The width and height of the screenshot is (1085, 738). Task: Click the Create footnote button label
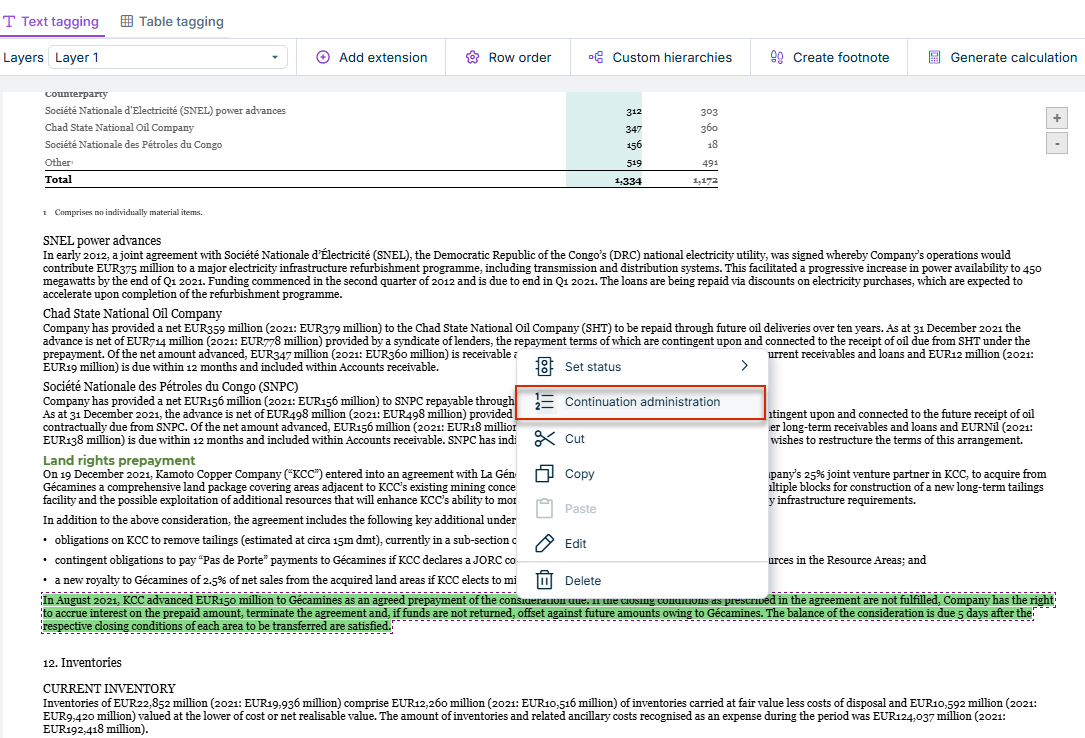click(x=841, y=57)
